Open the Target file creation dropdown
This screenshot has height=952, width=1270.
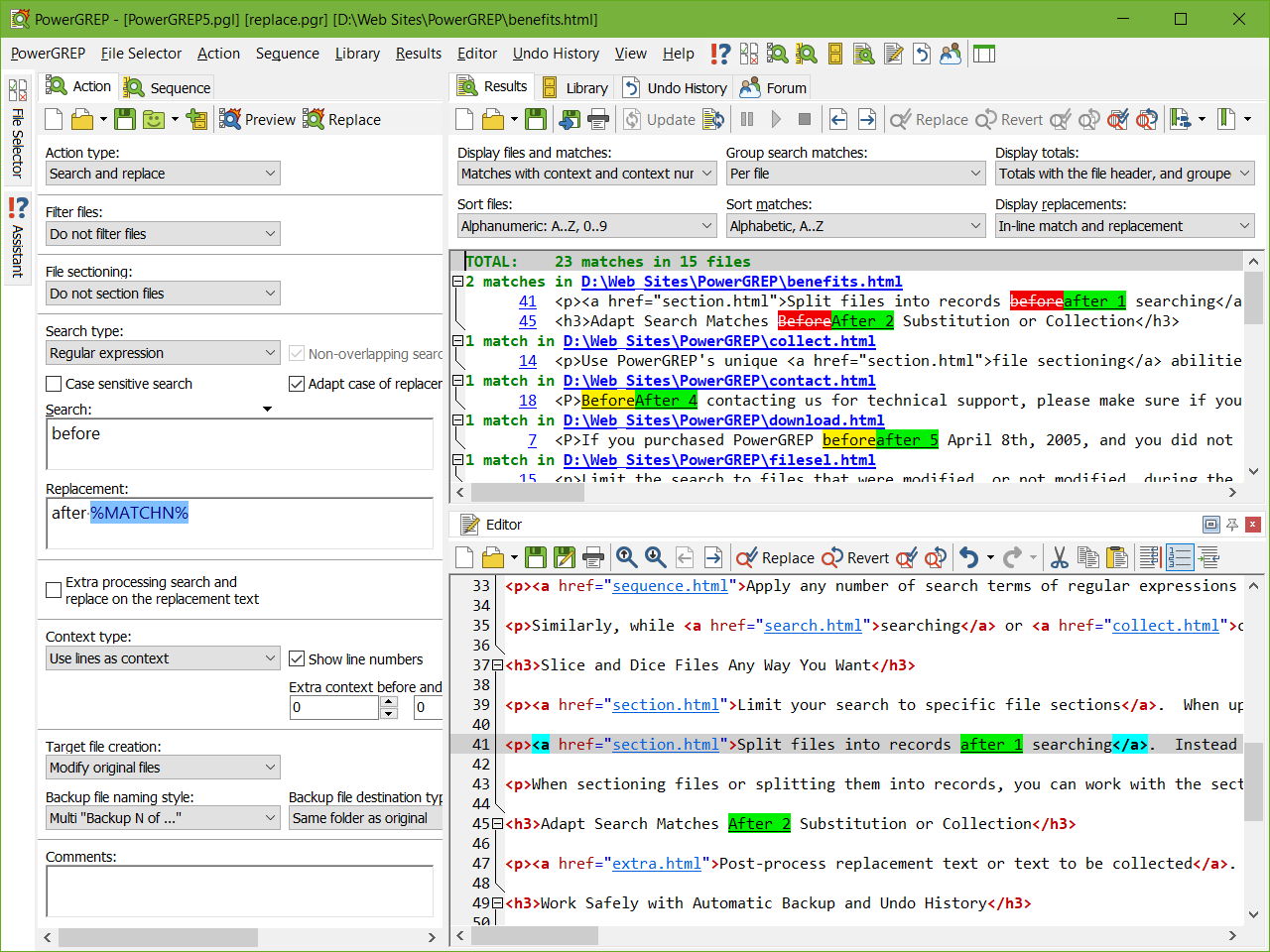(164, 768)
